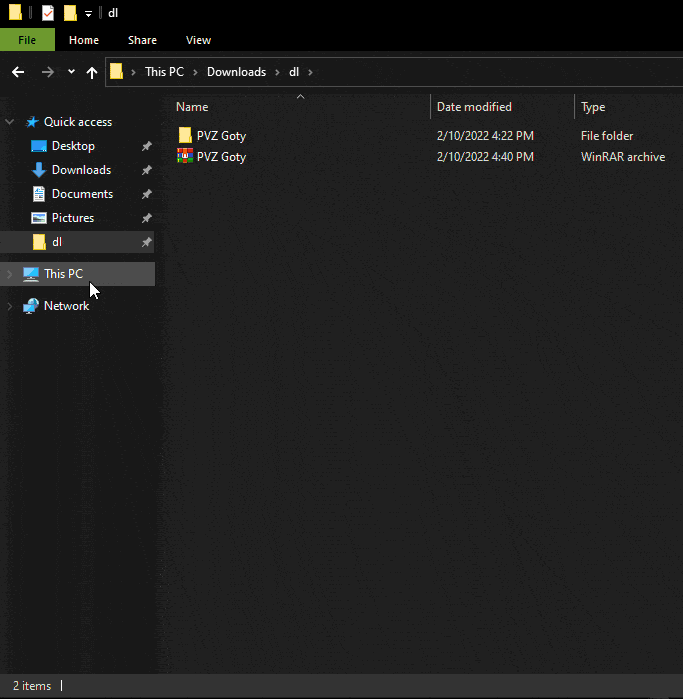The image size is (683, 699).
Task: Click the date 2/10/2022 4:40 PM
Action: pos(485,157)
